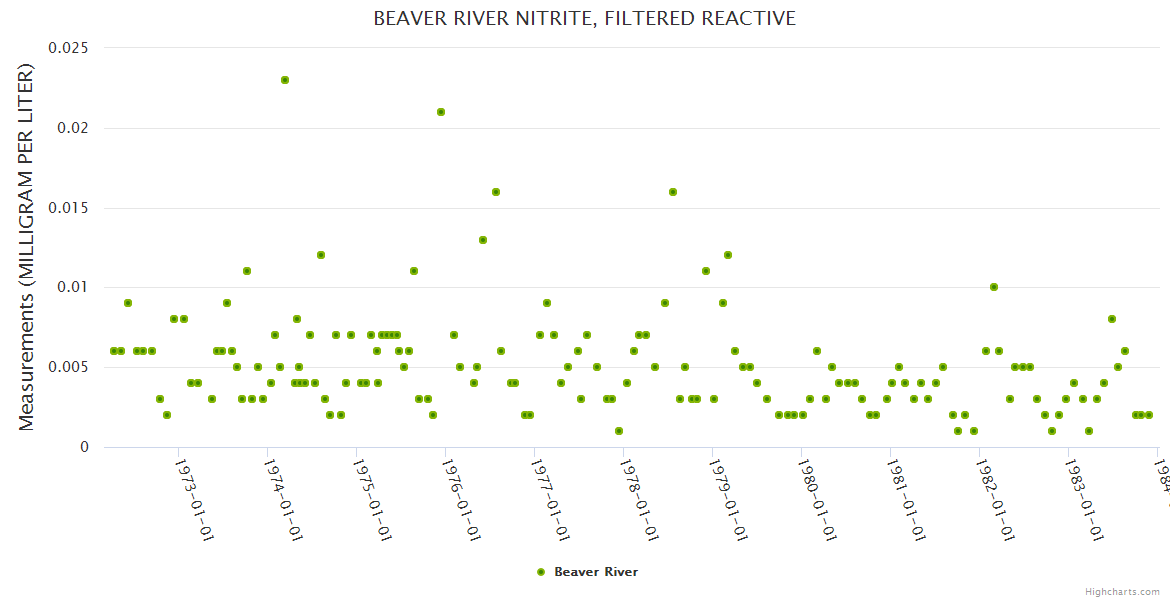Click the 0.025 y-axis label
Screen dimensions: 1170x600
coord(67,48)
